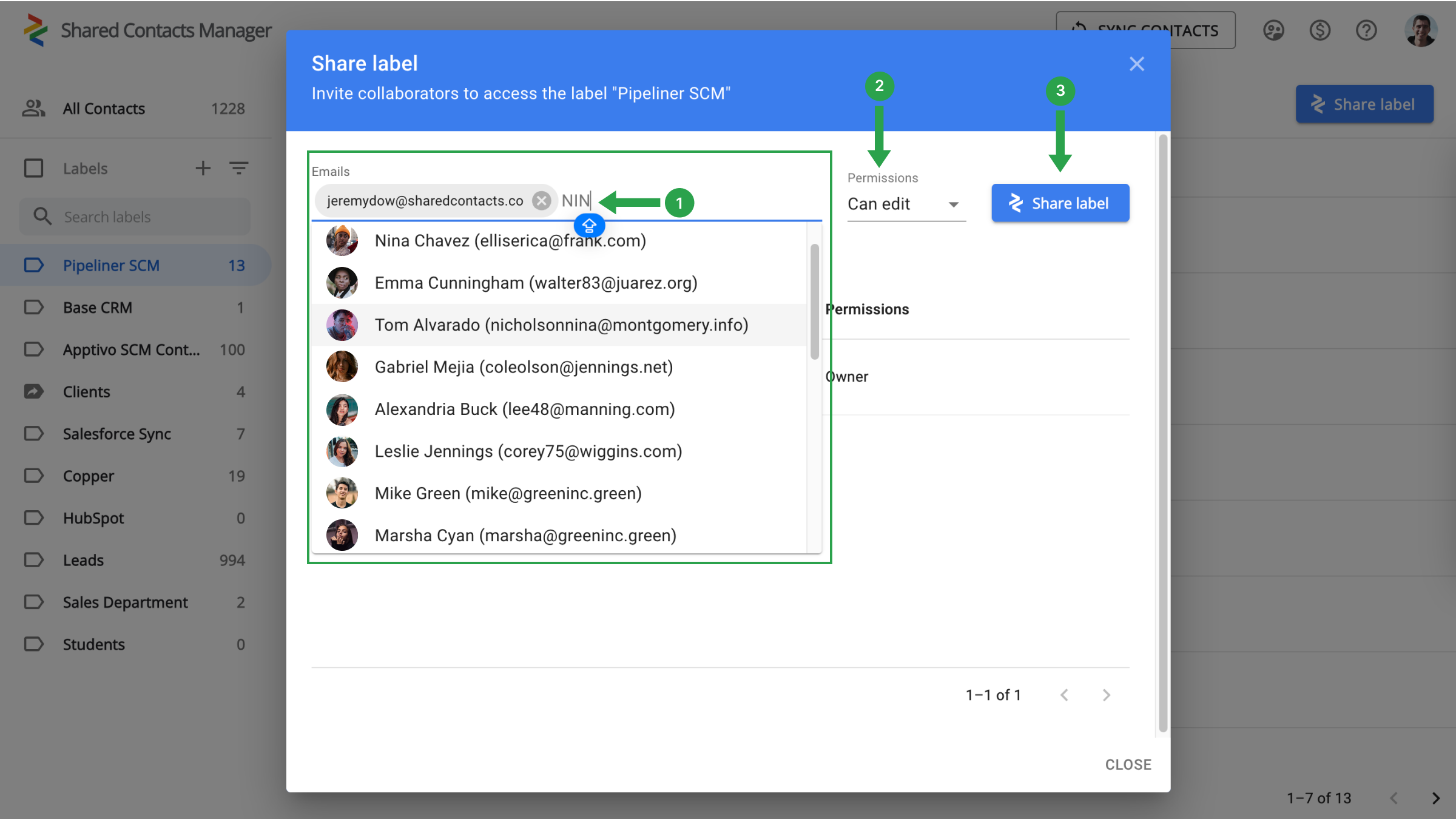Click the Leads label tag icon

pos(34,559)
